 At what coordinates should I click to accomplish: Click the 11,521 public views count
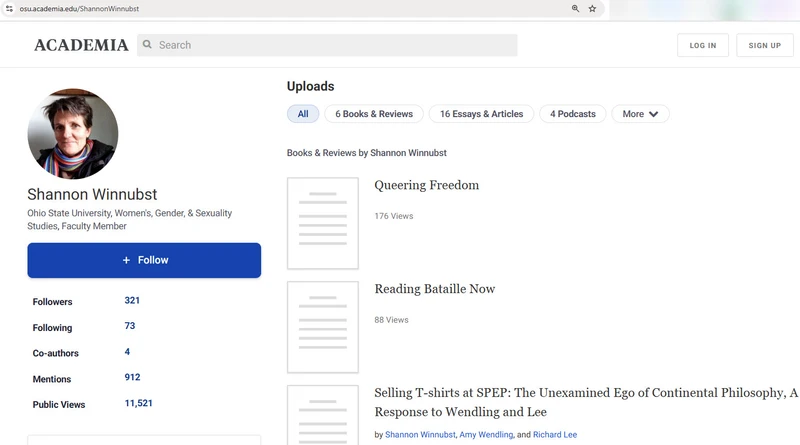point(138,403)
